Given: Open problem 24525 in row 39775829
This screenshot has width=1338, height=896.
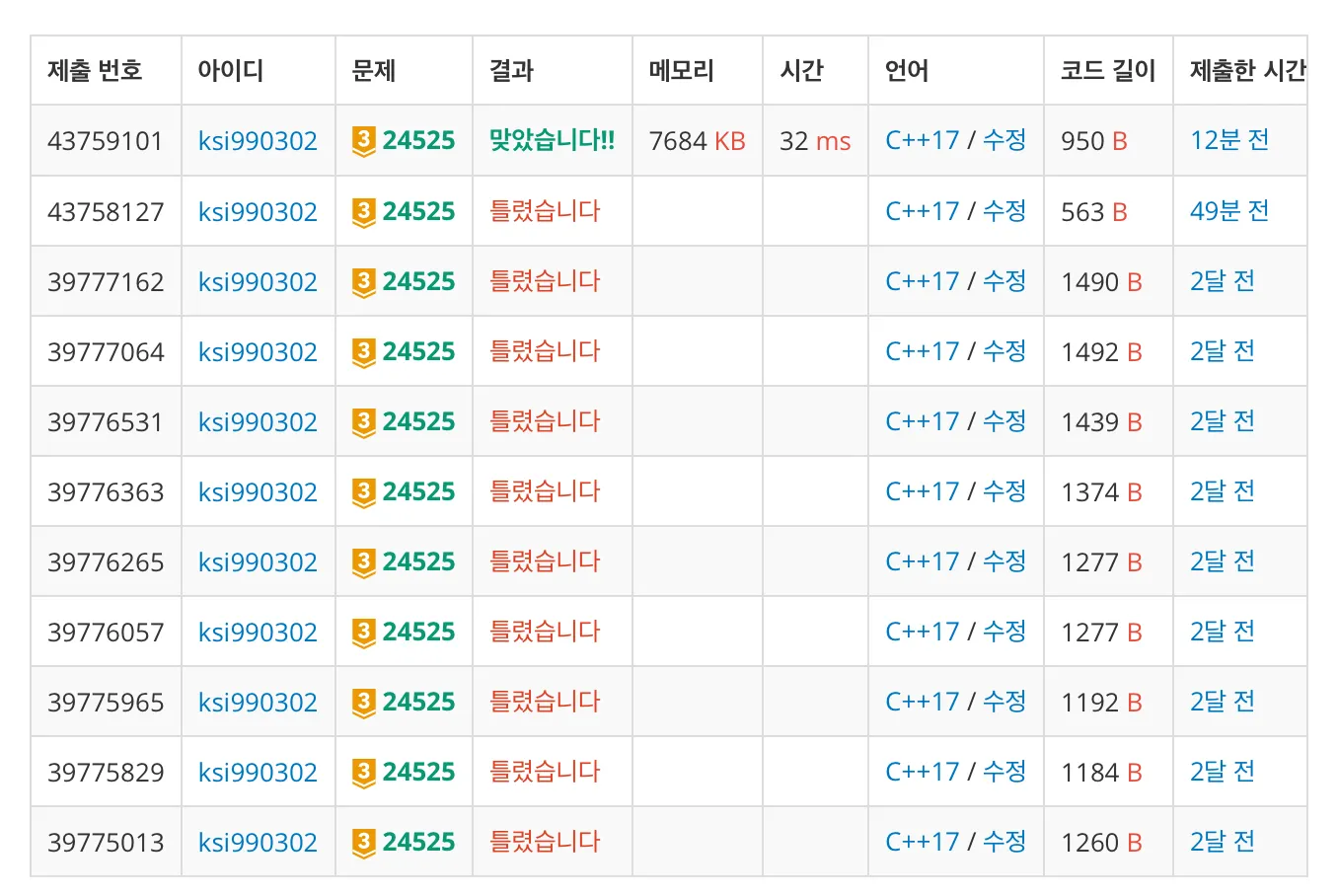Looking at the screenshot, I should click(418, 772).
